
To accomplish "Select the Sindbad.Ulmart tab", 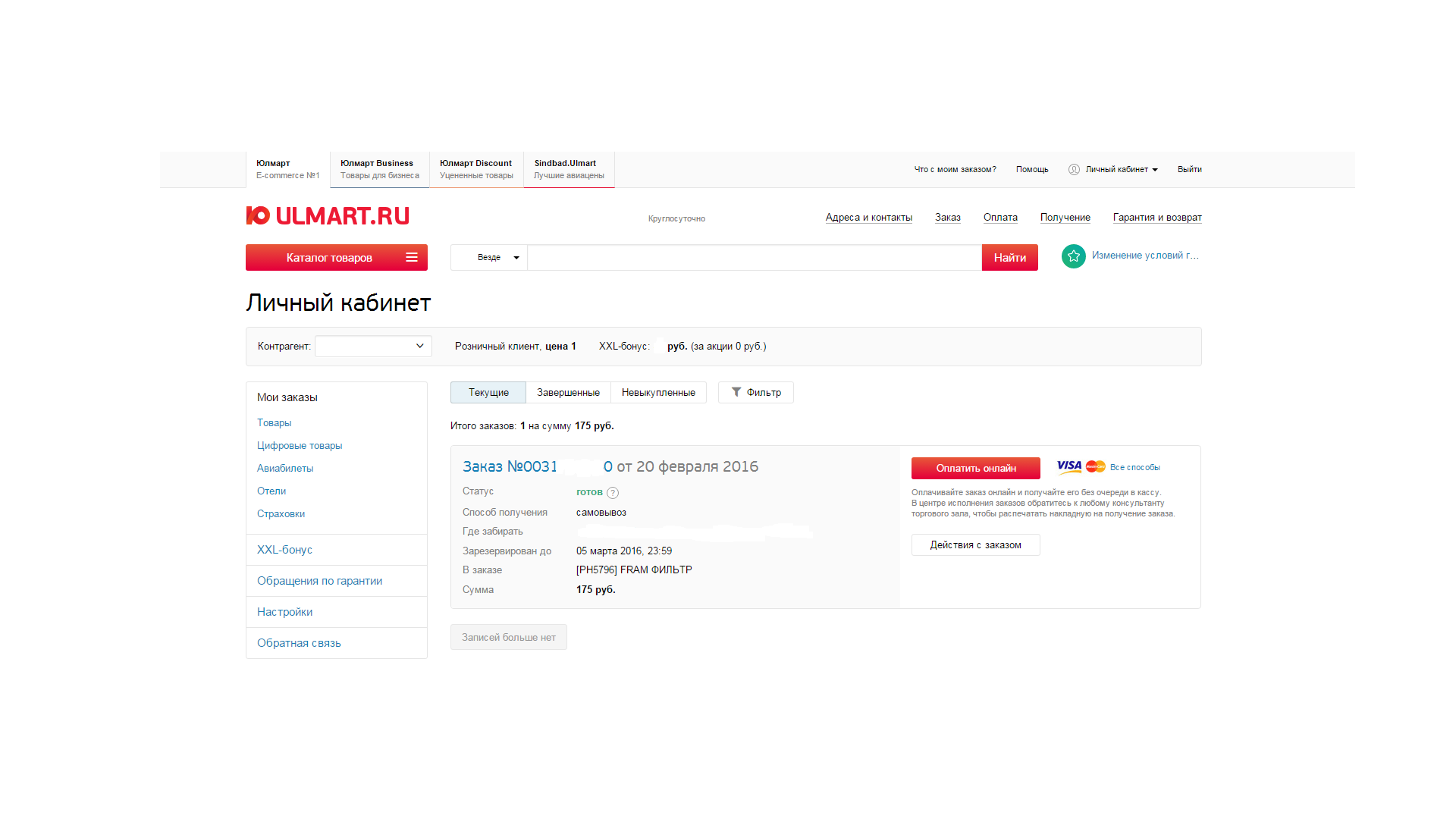I will click(x=569, y=169).
